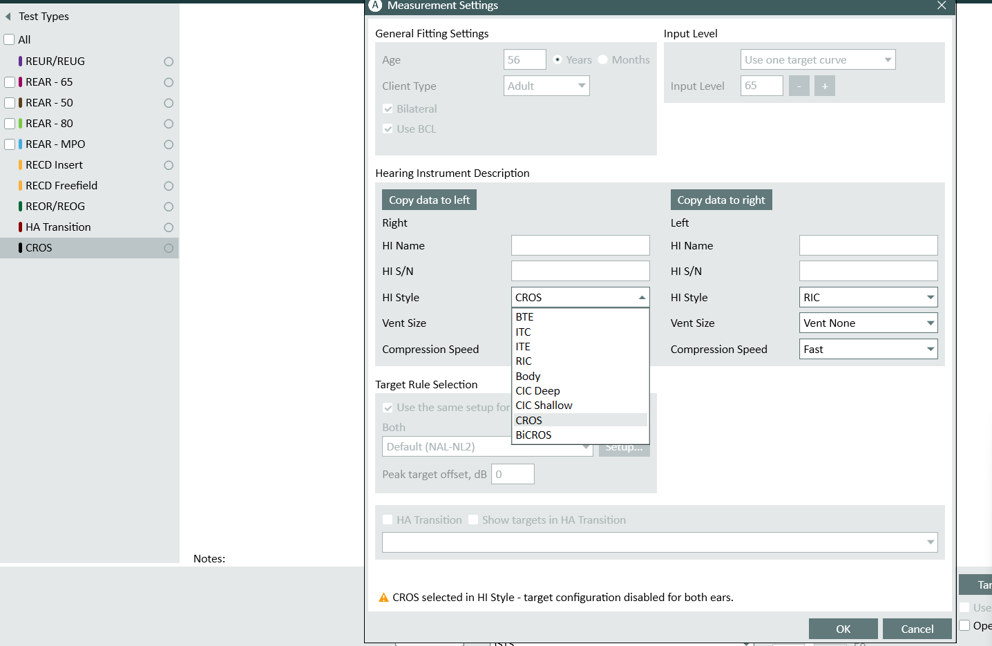Select the Years radio button
The width and height of the screenshot is (992, 646).
point(557,59)
